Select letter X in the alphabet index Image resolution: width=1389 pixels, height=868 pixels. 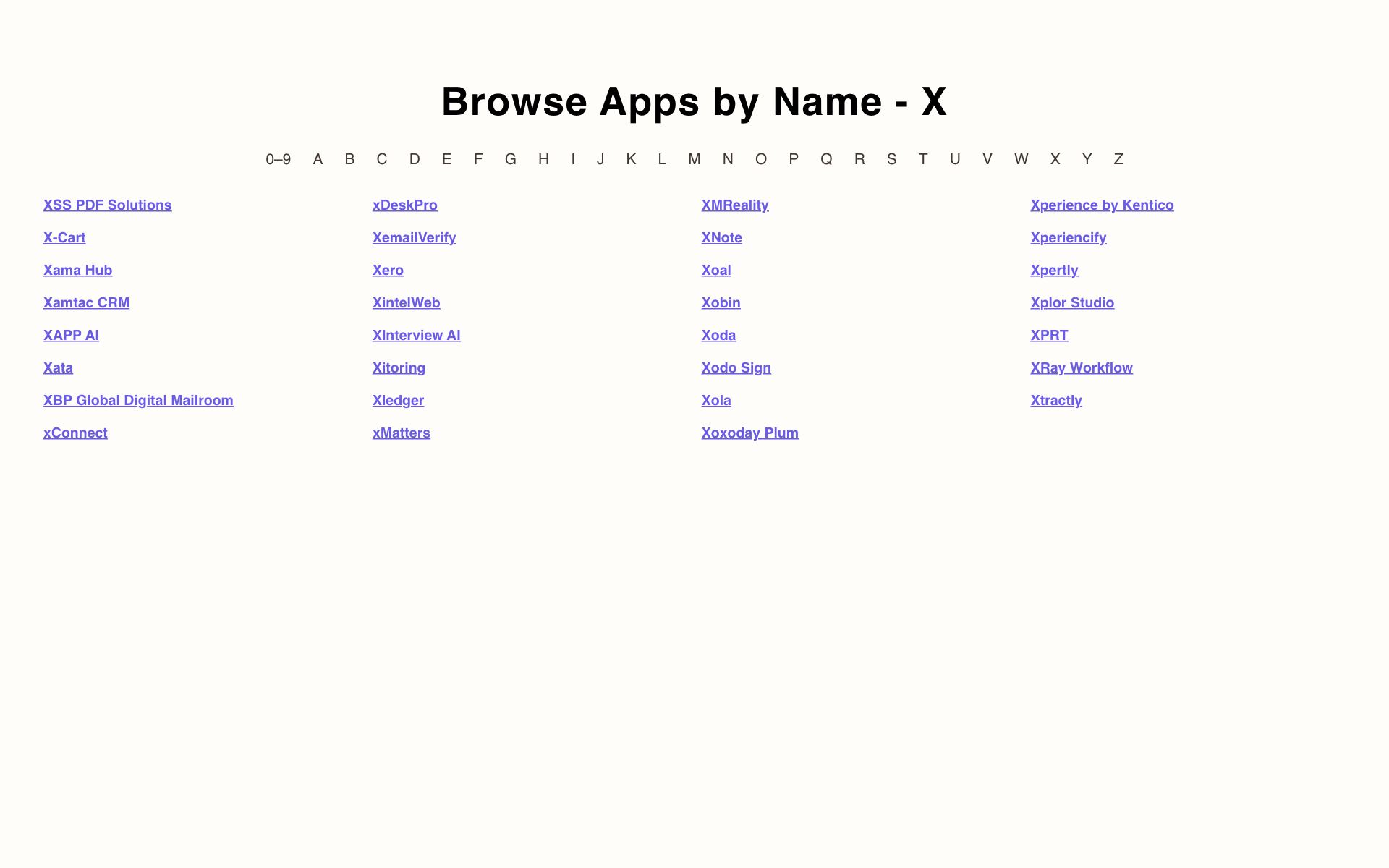point(1055,159)
